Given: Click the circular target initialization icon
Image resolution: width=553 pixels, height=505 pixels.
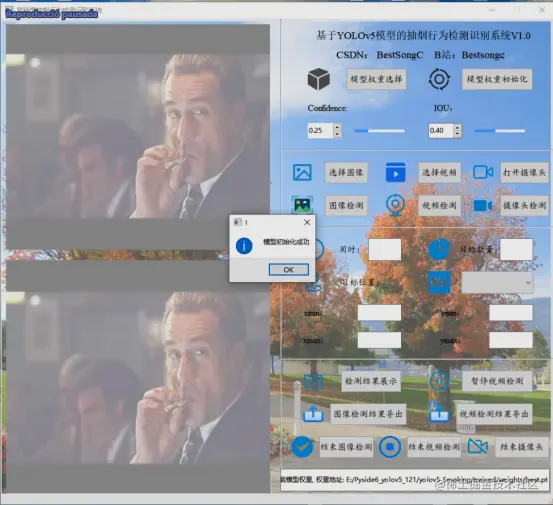Looking at the screenshot, I should click(439, 79).
